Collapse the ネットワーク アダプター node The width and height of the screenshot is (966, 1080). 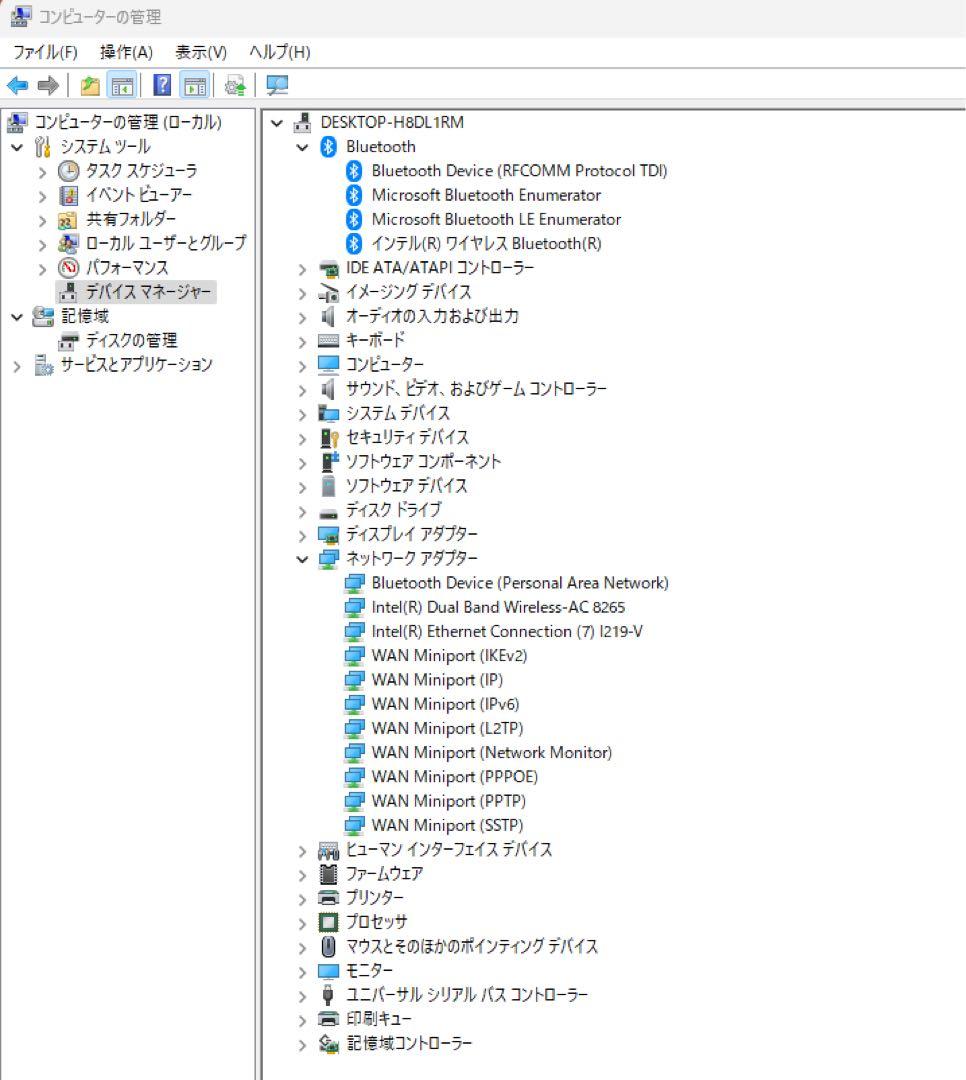click(x=302, y=558)
